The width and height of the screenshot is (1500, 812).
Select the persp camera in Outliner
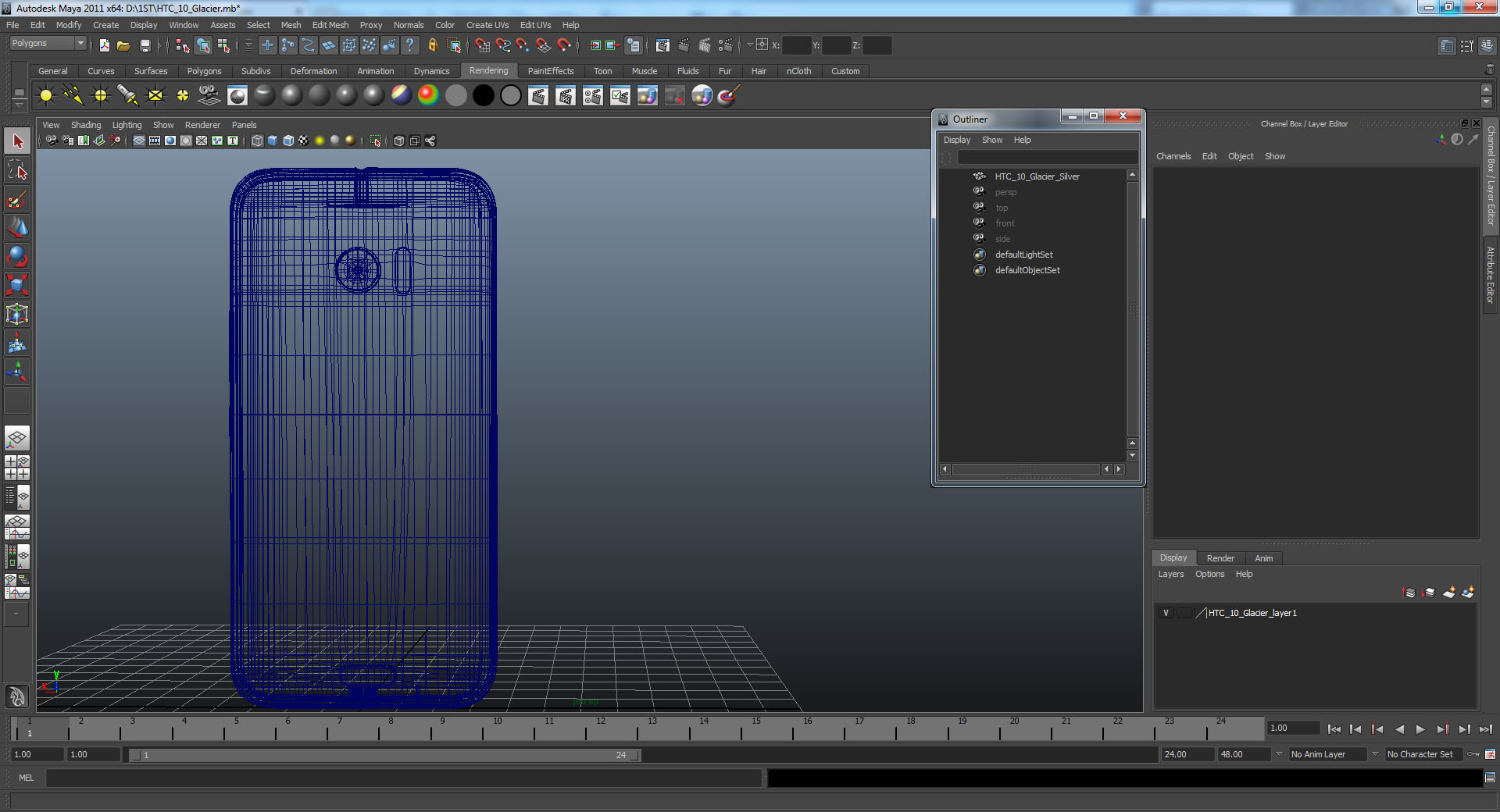point(1006,192)
